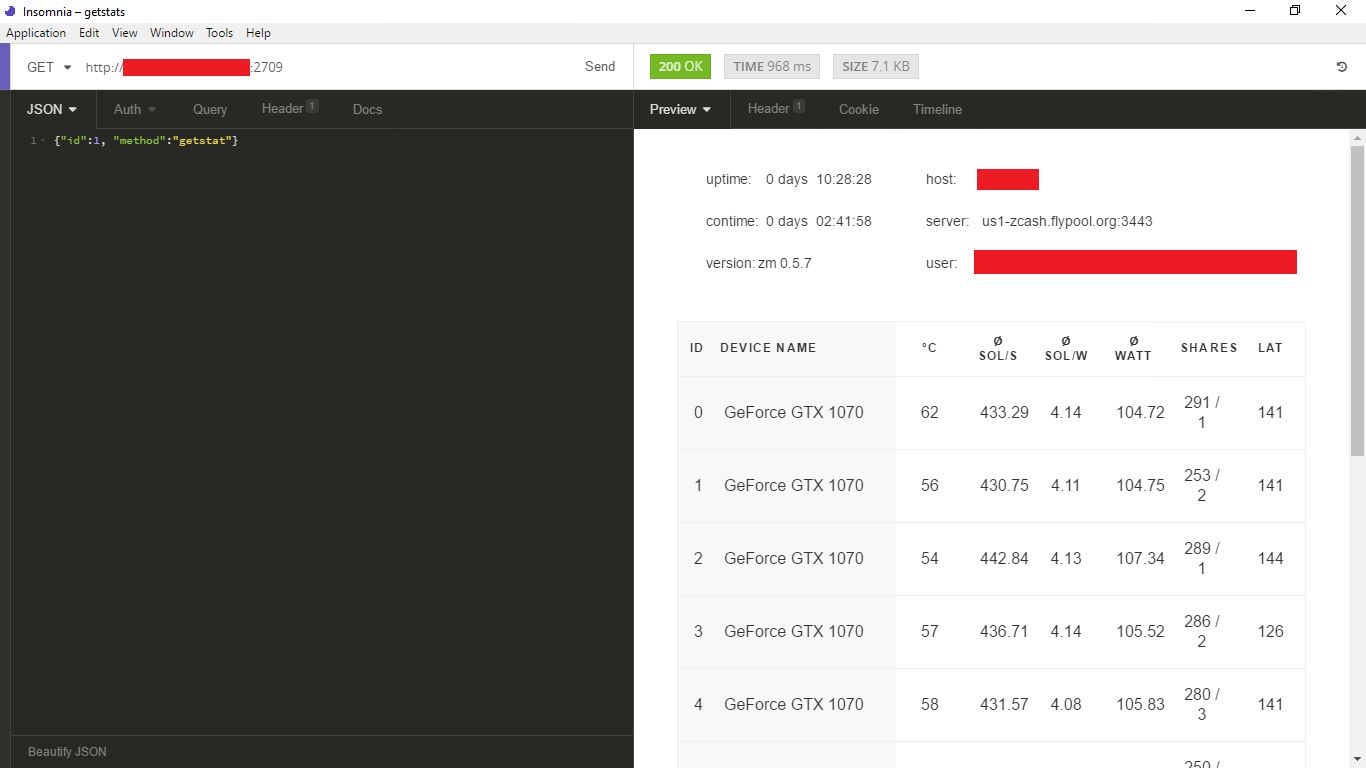Switch to the request Header tab
Viewport: 1366px width, 768px height.
289,108
